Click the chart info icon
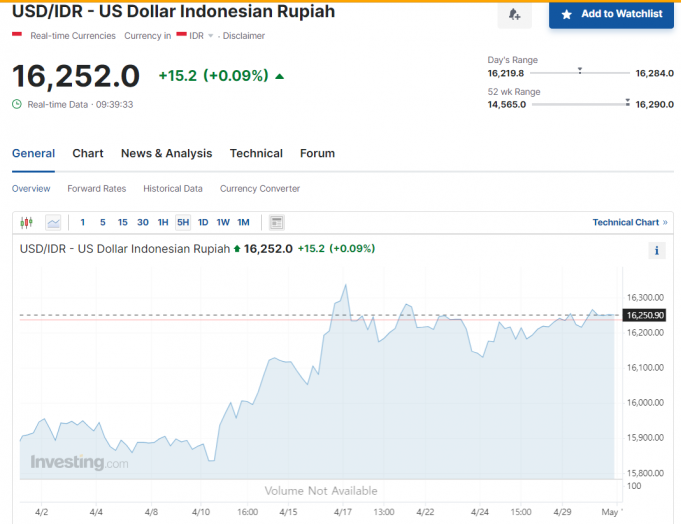Viewport: 681px width, 524px height. point(657,251)
